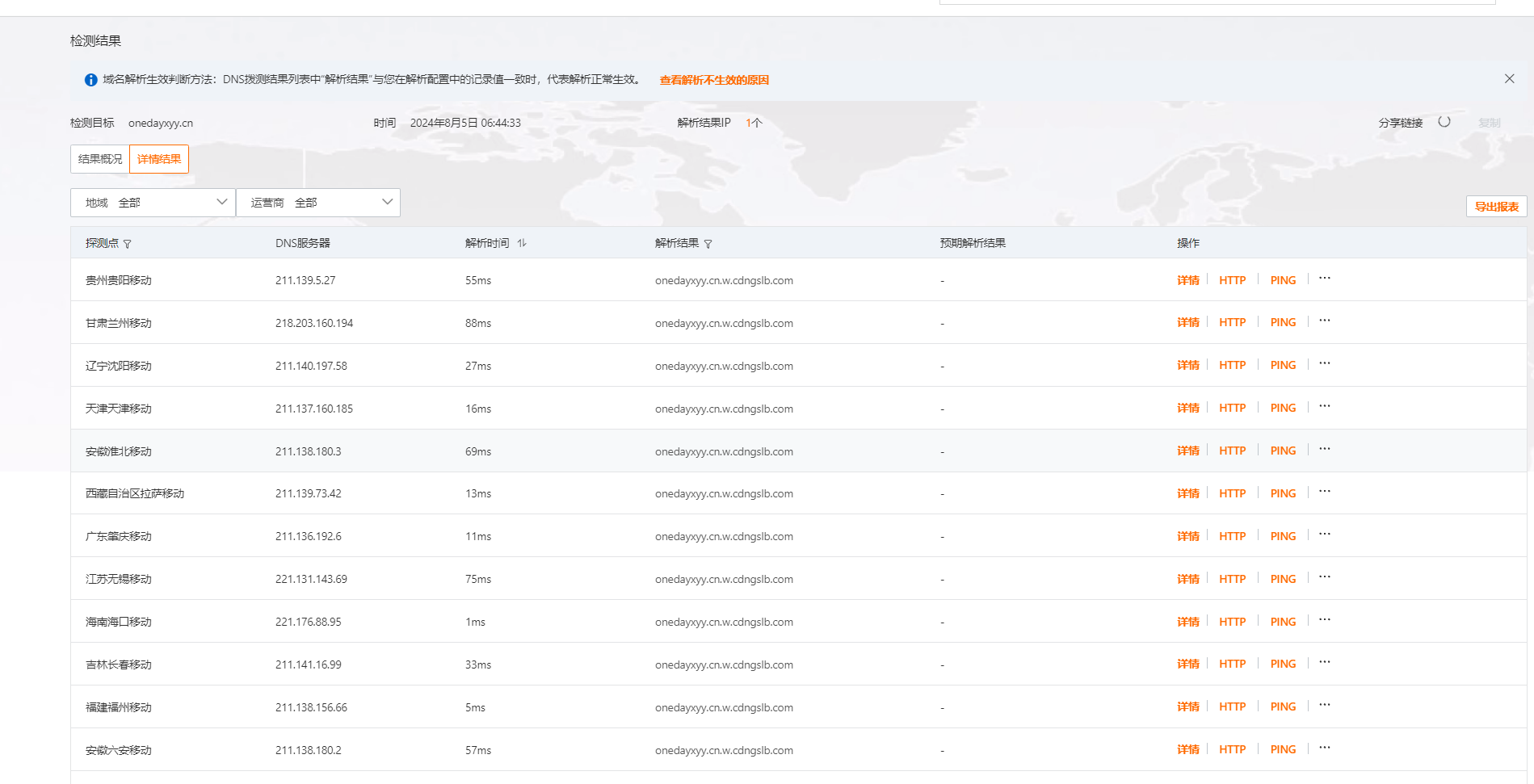Click the 解析时间 column header
1534x784 pixels.
click(487, 243)
